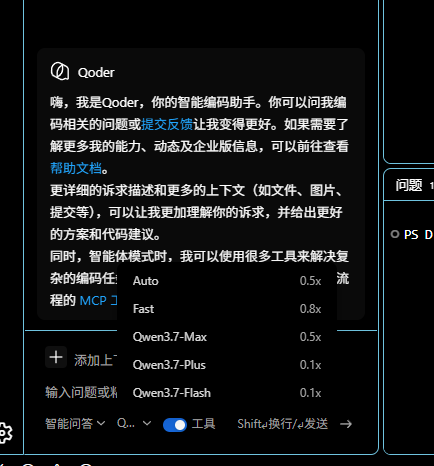Click the Shift换行/发送 hint text

[282, 424]
